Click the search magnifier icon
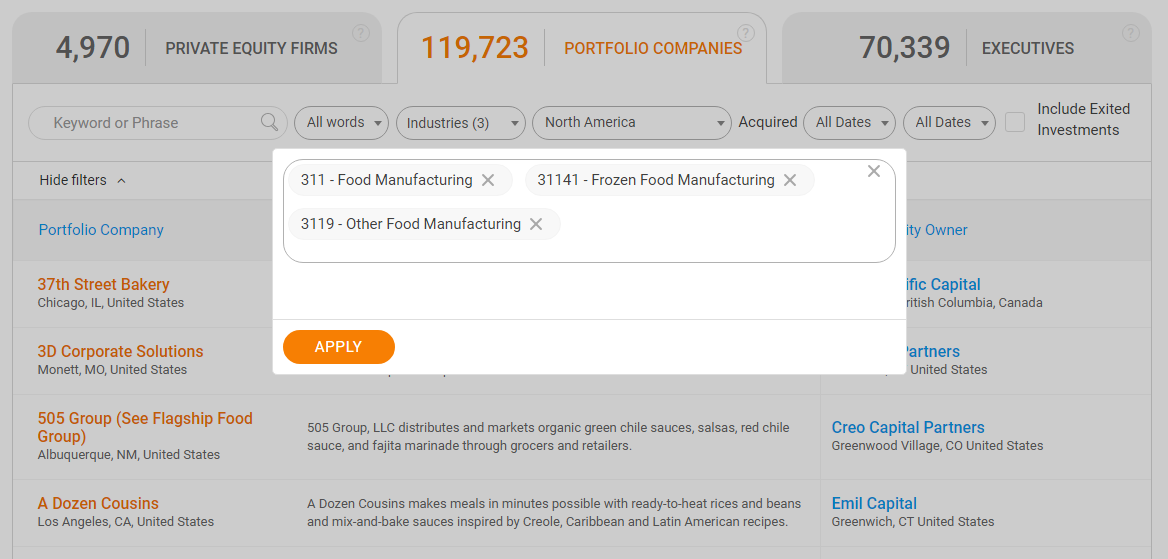The width and height of the screenshot is (1168, 559). pyautogui.click(x=269, y=122)
